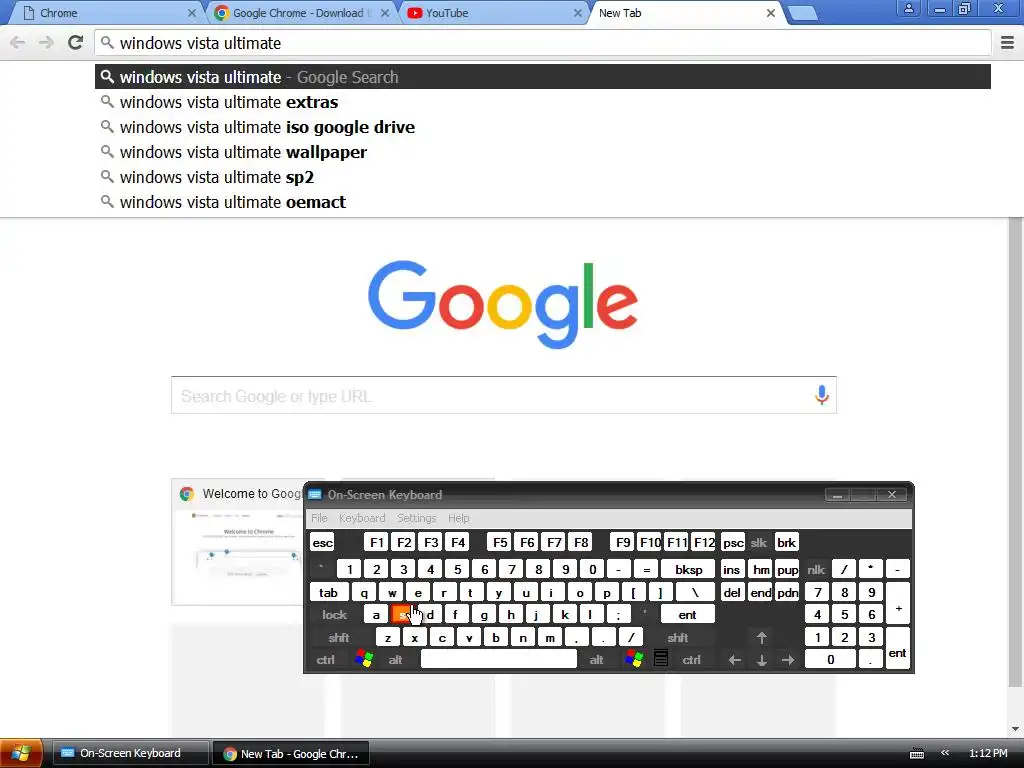Click the microphone voice search icon
Image resolution: width=1024 pixels, height=768 pixels.
tap(822, 395)
